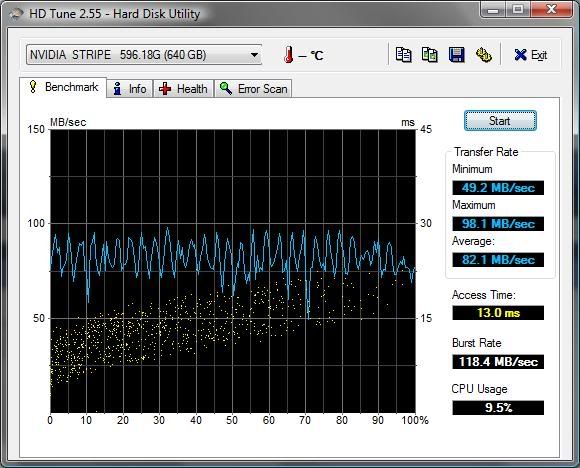Click the Burst Rate 118.4 MB/sec readout
This screenshot has height=468, width=580.
tap(498, 361)
